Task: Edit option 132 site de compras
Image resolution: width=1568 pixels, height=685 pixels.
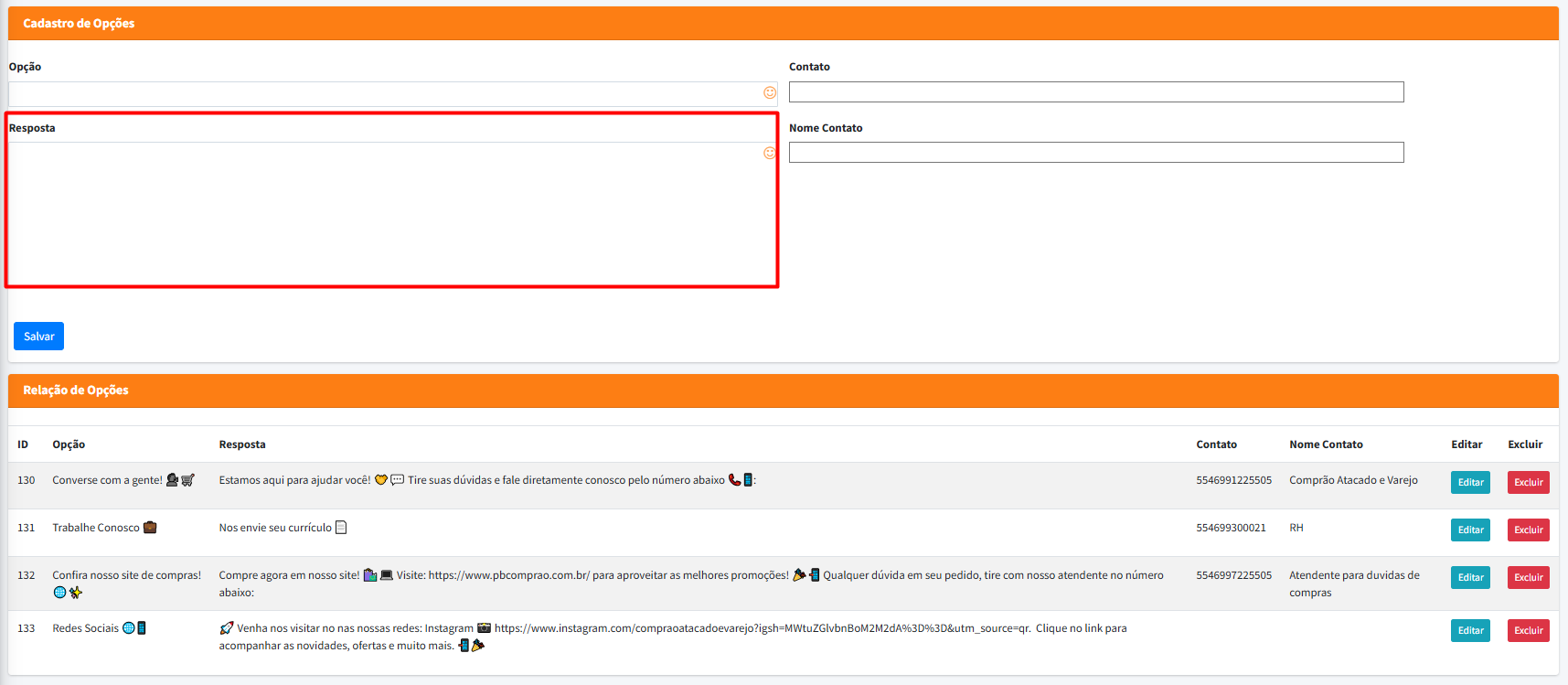Action: click(x=1469, y=577)
